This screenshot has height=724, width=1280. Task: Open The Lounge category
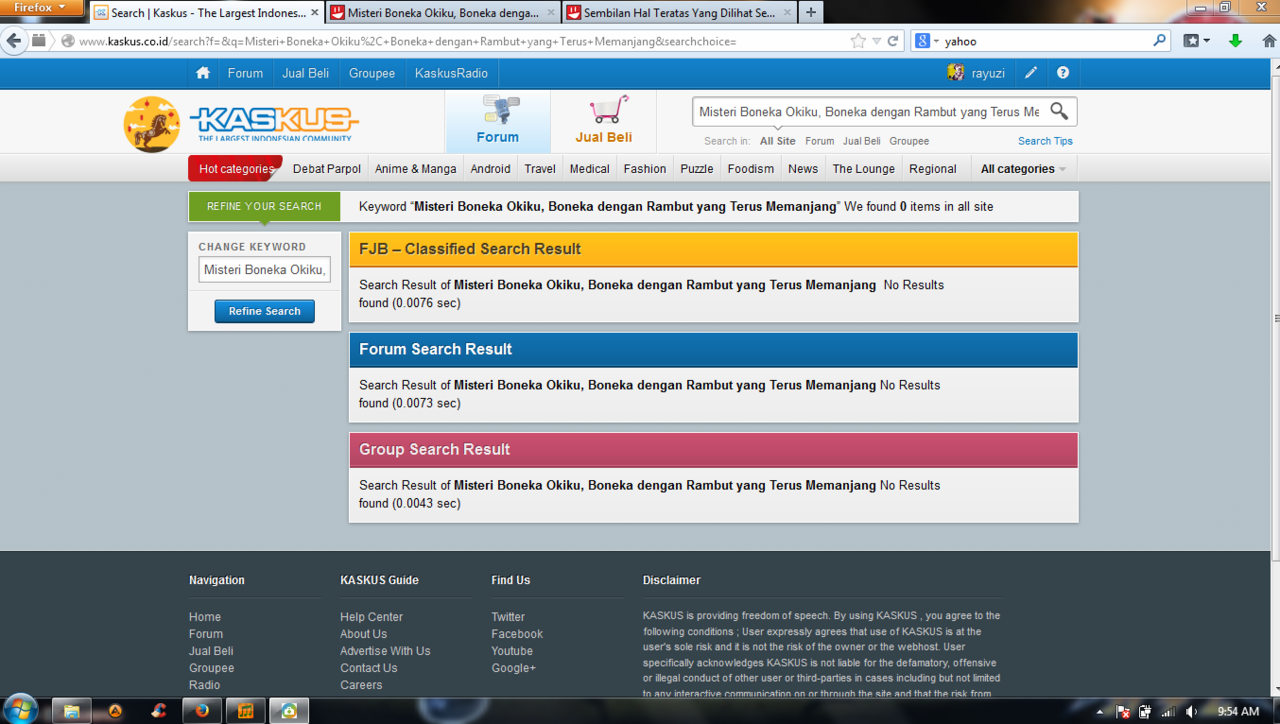pyautogui.click(x=864, y=169)
